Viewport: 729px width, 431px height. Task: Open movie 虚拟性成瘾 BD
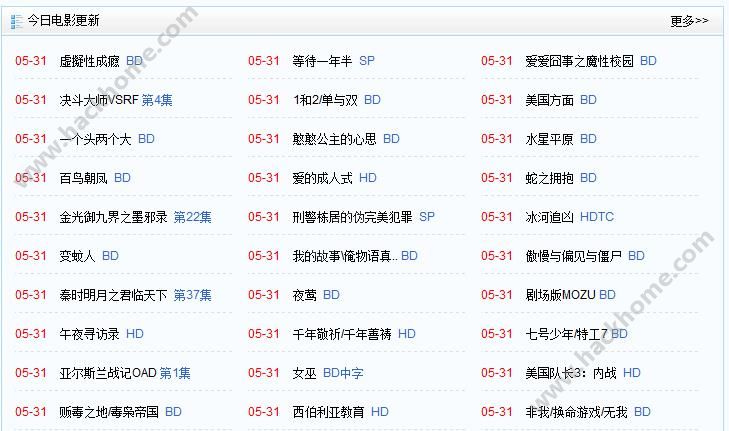pyautogui.click(x=101, y=61)
